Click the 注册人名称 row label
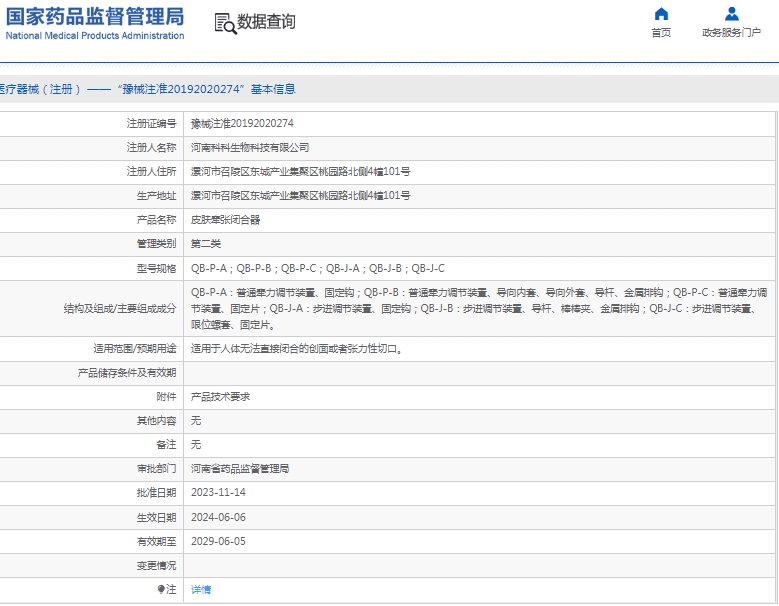 coord(152,148)
